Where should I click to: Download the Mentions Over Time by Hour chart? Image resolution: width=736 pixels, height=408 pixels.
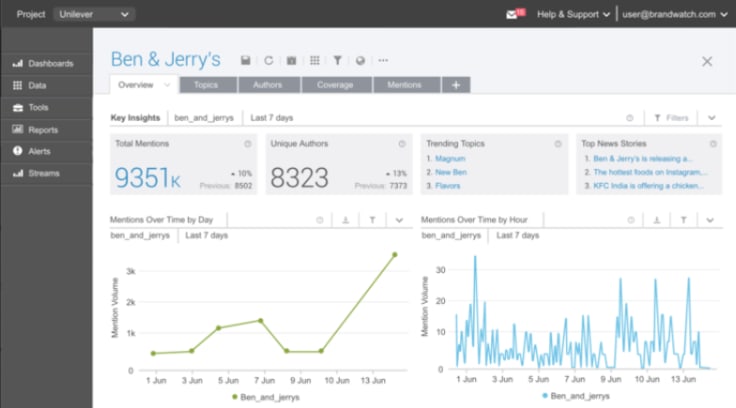point(657,220)
